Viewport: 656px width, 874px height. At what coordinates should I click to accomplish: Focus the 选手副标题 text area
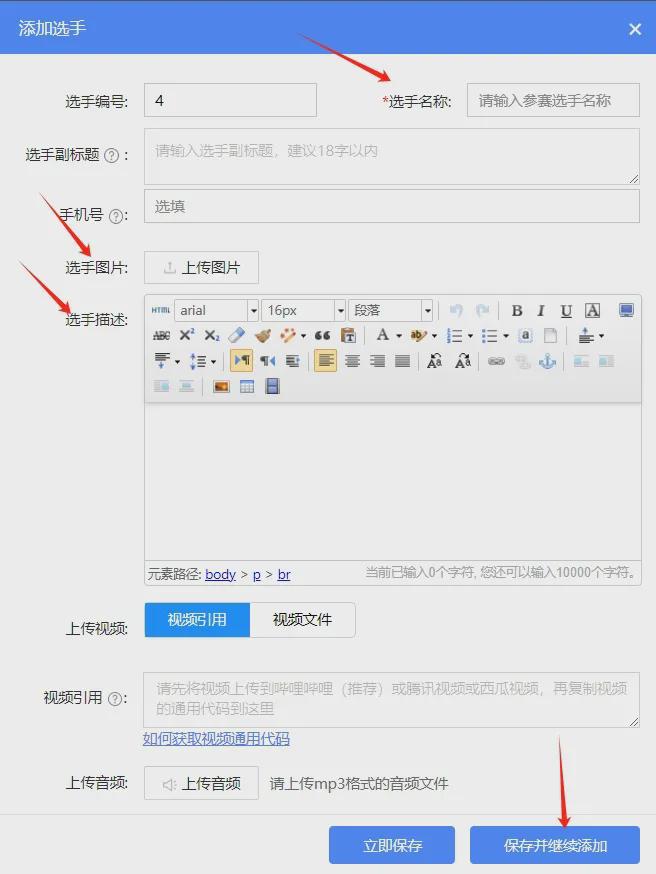[x=392, y=157]
